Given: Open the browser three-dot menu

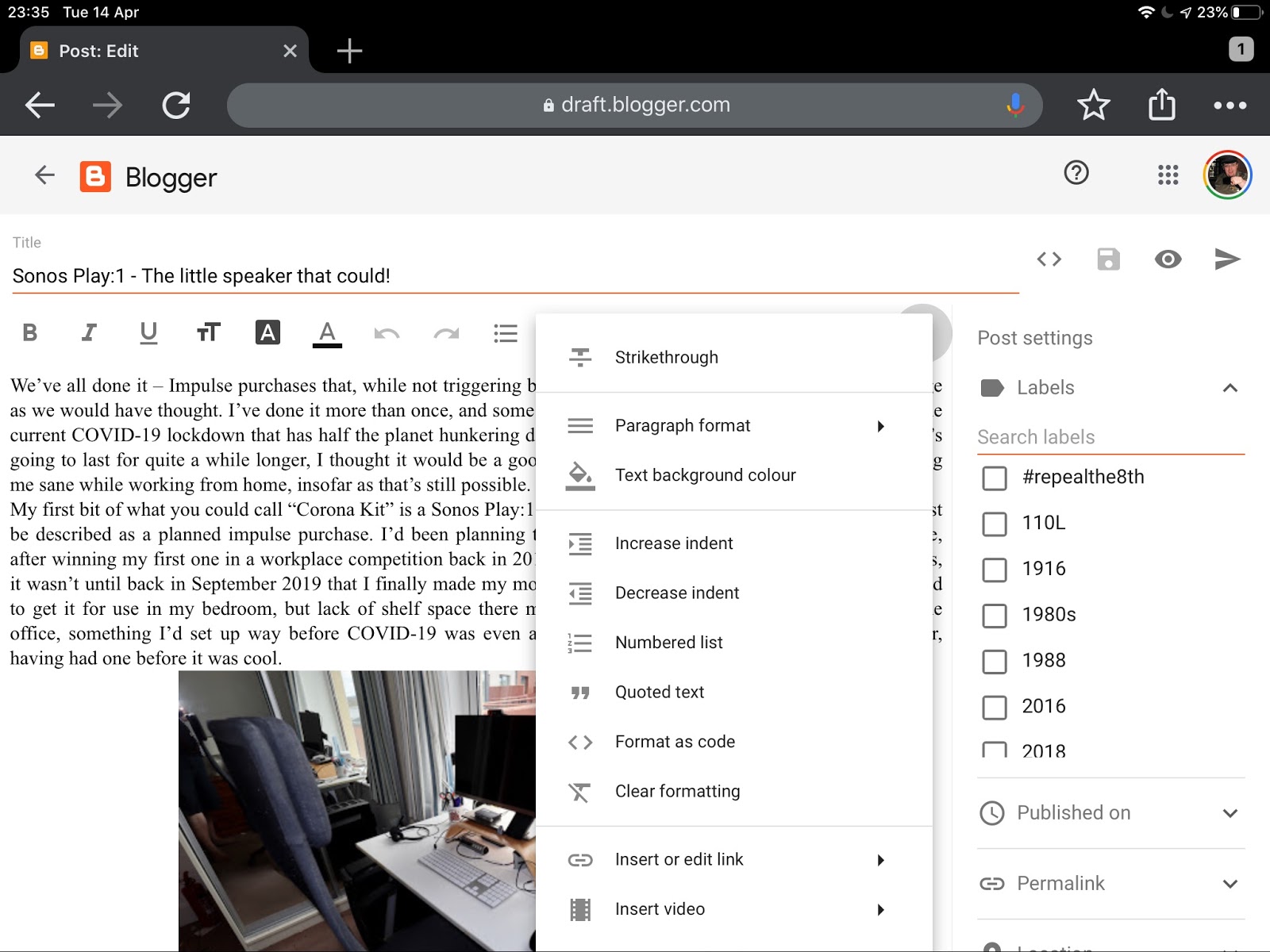Looking at the screenshot, I should click(x=1230, y=106).
